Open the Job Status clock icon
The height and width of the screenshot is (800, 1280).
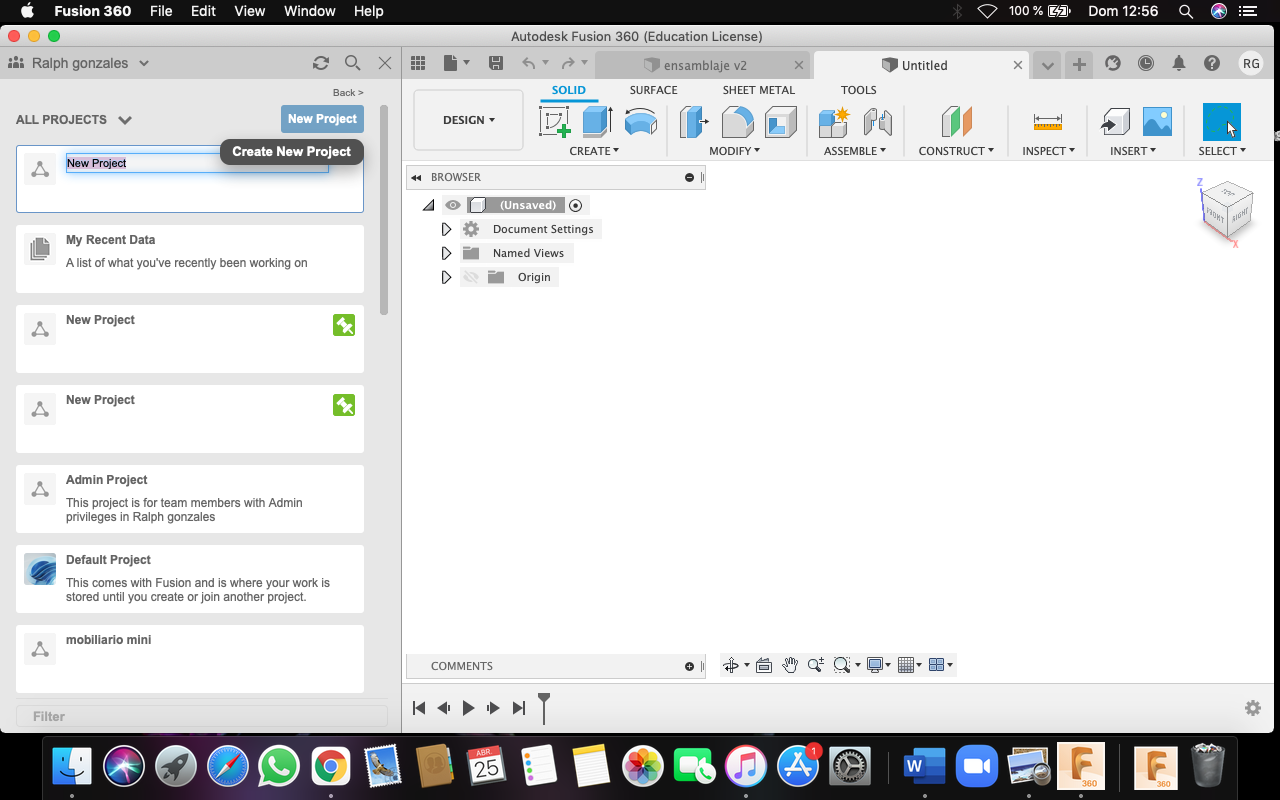1146,63
